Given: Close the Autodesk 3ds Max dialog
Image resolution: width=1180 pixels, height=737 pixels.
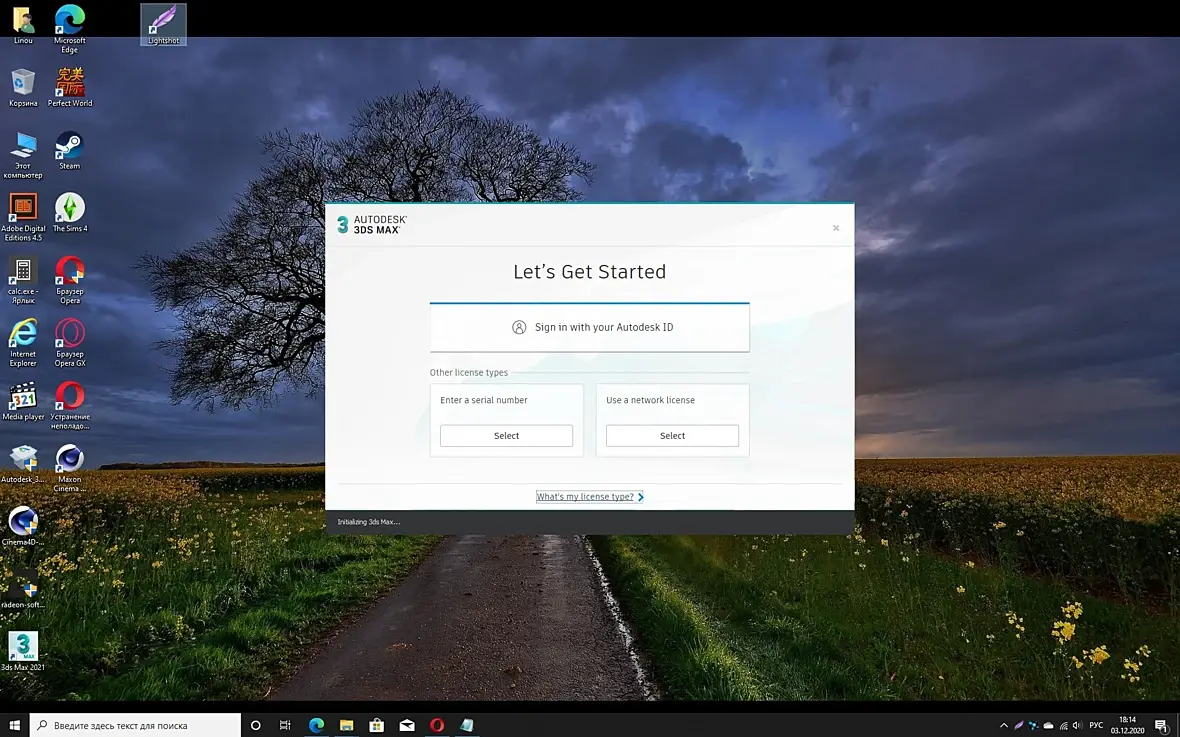Looking at the screenshot, I should pos(836,228).
